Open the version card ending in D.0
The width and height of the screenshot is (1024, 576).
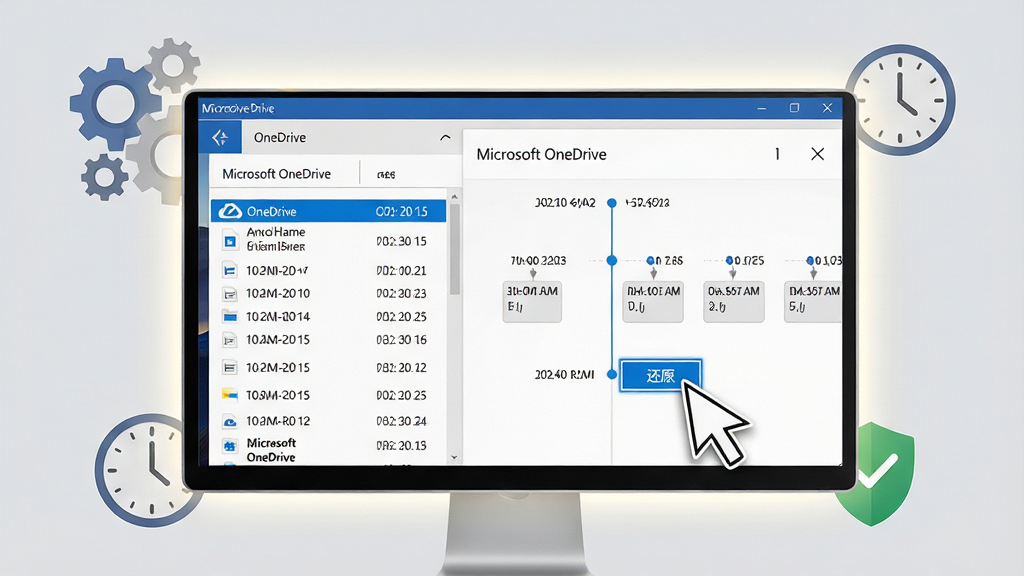click(653, 302)
